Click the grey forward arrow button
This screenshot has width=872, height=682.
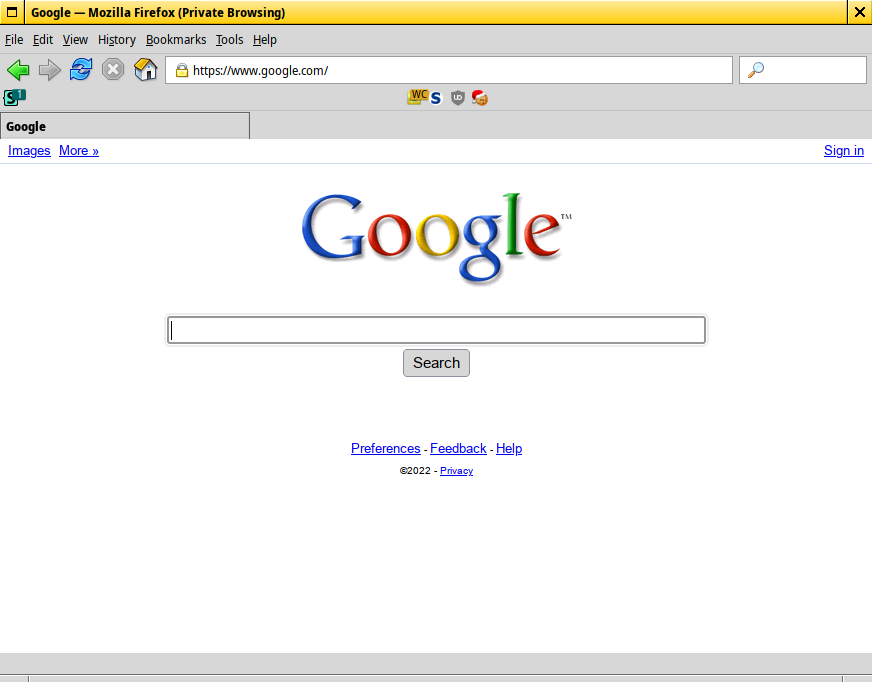[49, 70]
